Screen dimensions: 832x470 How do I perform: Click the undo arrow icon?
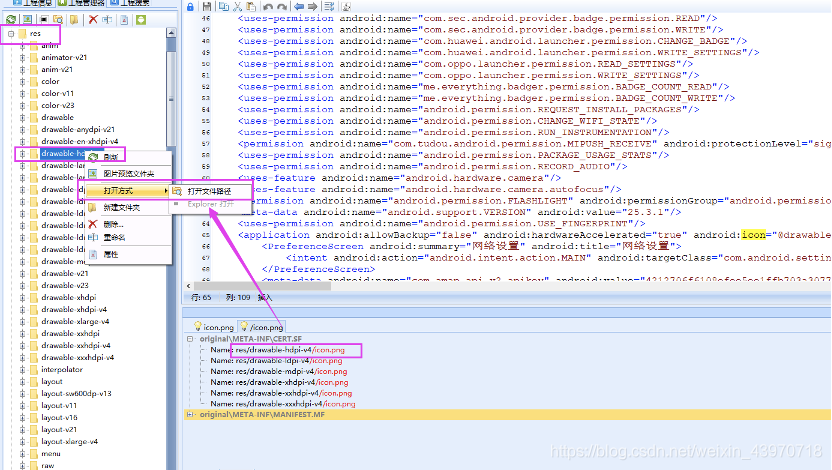tap(268, 6)
